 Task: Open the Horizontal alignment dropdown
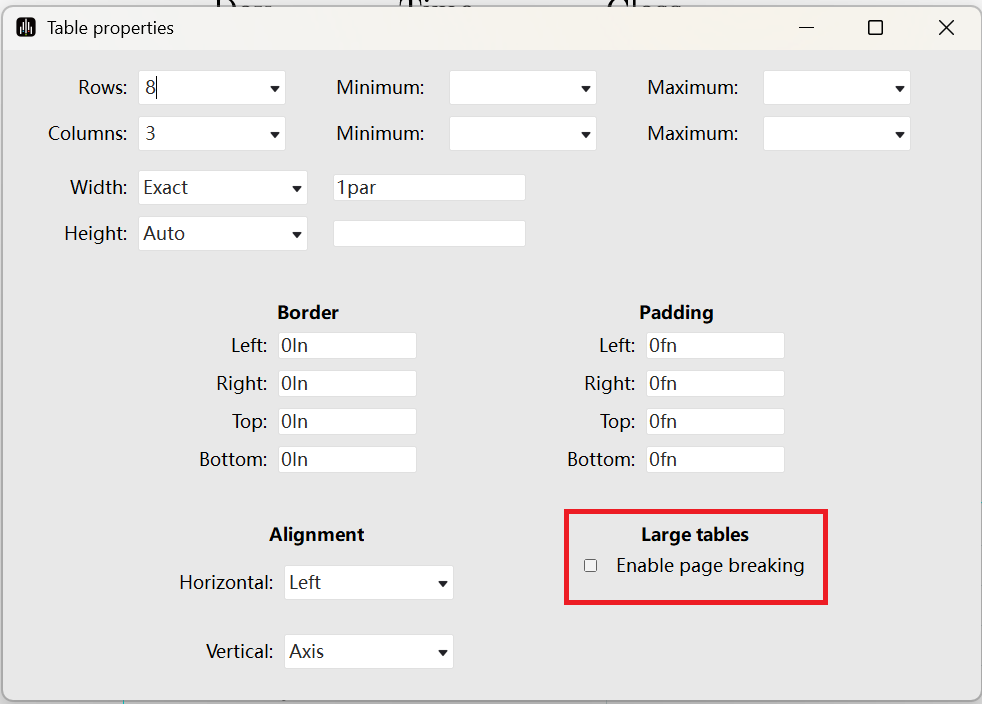[x=442, y=583]
